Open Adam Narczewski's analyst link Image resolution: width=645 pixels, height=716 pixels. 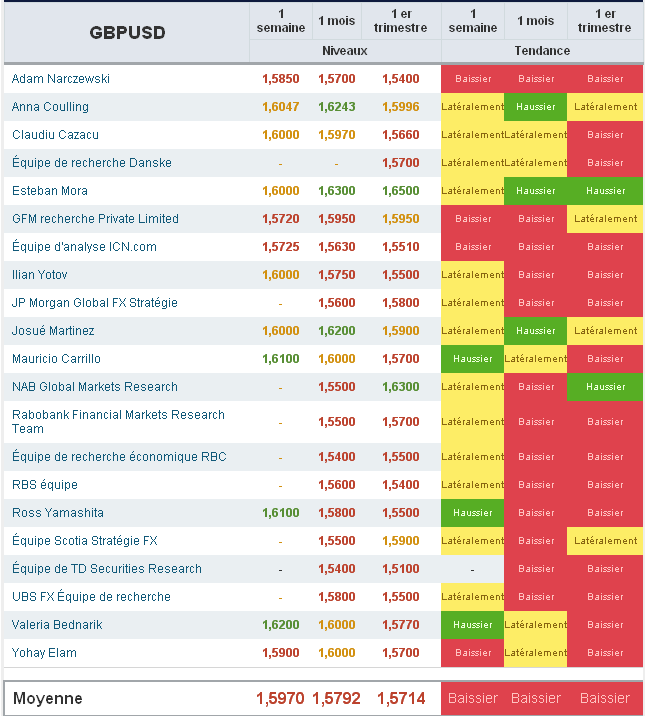pyautogui.click(x=61, y=79)
